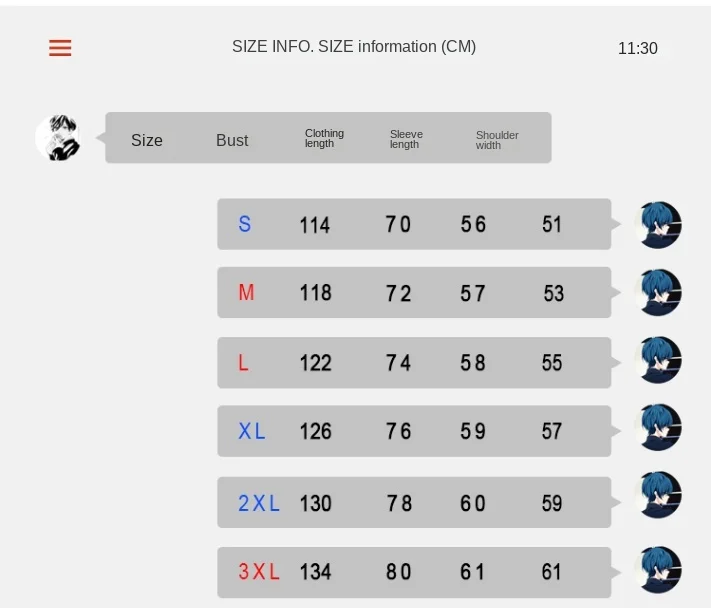
Task: Click blue-haired avatar beside M row
Action: tap(658, 292)
